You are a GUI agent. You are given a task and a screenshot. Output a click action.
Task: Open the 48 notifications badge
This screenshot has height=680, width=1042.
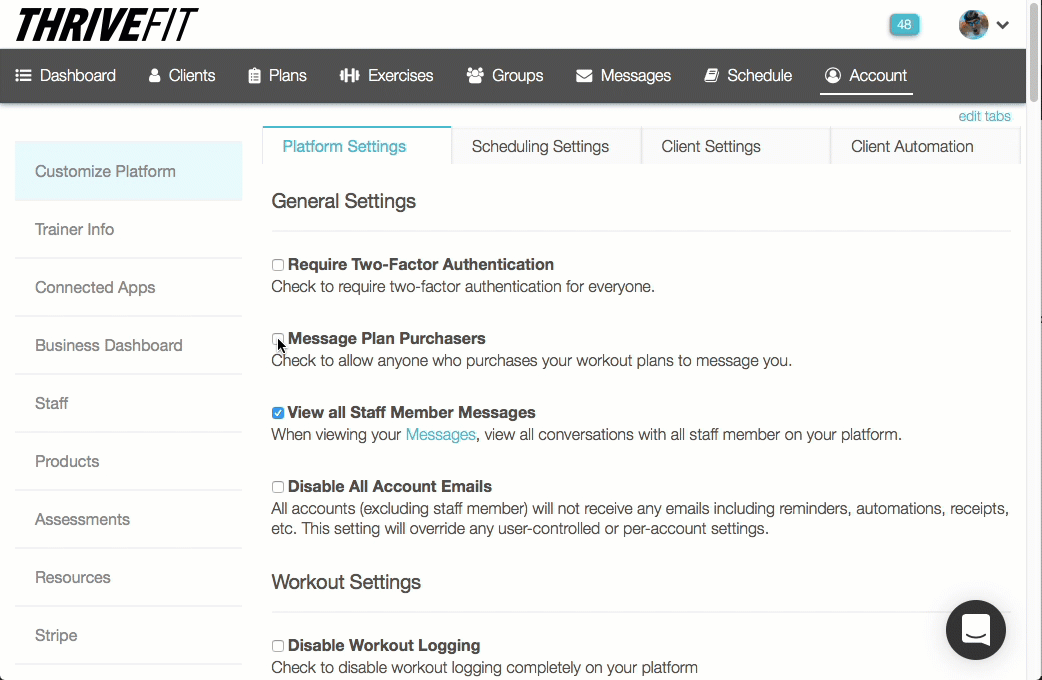(x=904, y=25)
